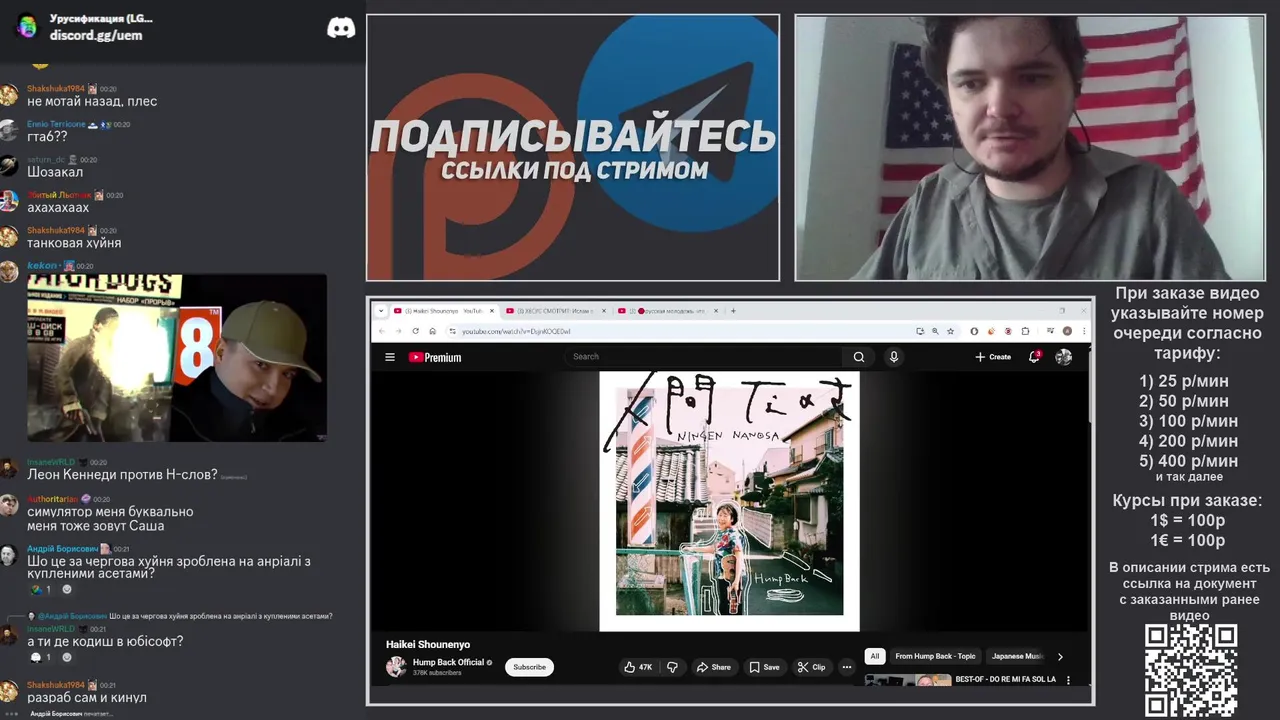The height and width of the screenshot is (720, 1280).
Task: Click the 'Шозакал' chat message
Action: click(55, 172)
